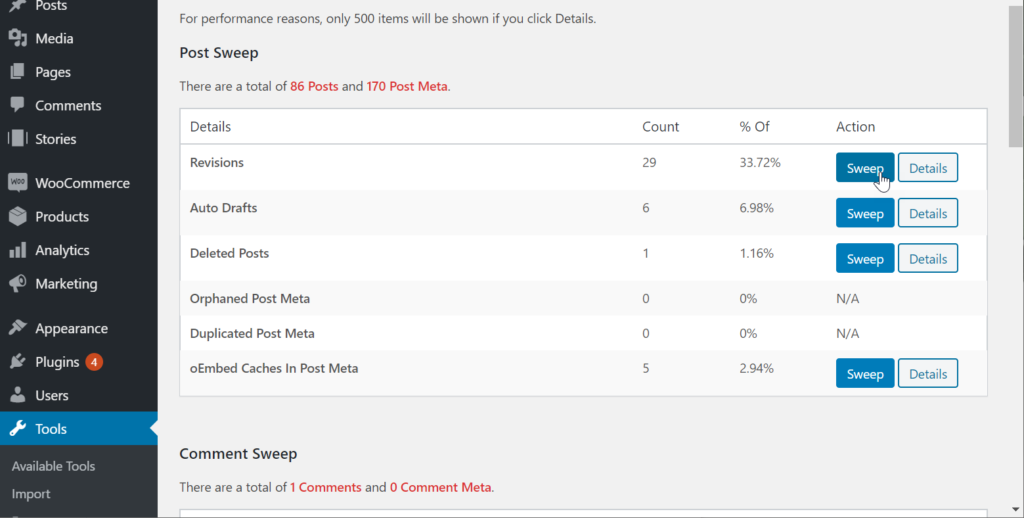Click the vertical page scrollbar
Image resolution: width=1024 pixels, height=518 pixels.
pyautogui.click(x=1015, y=80)
